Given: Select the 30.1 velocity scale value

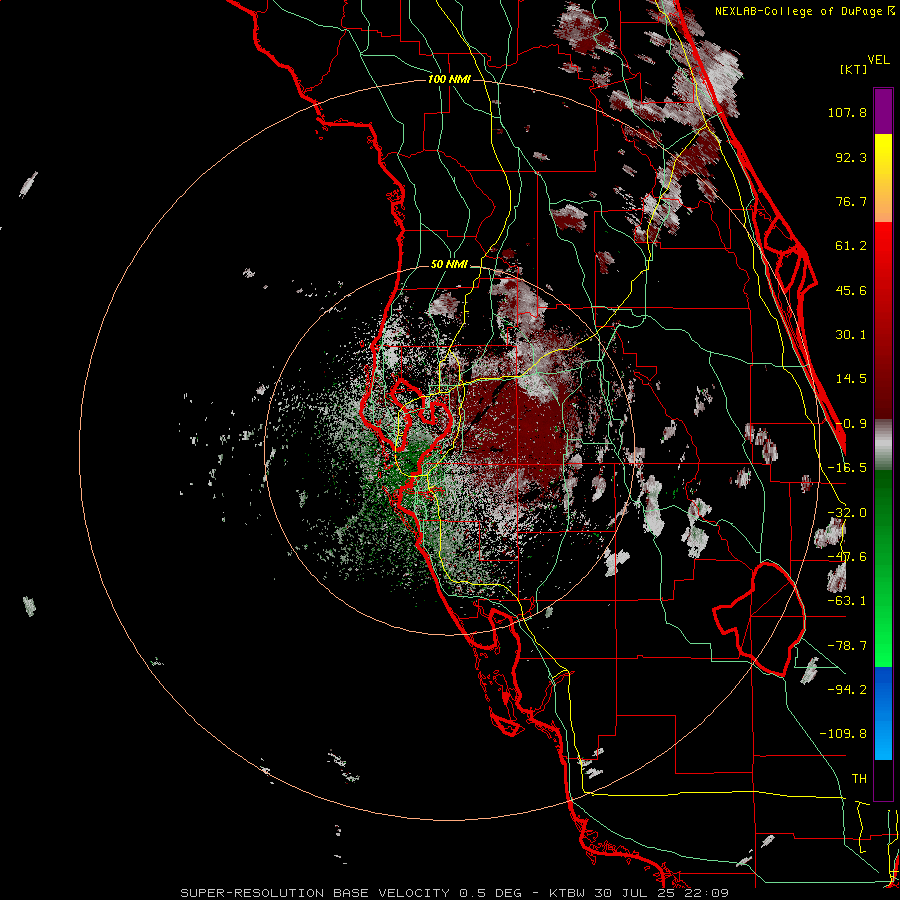Looking at the screenshot, I should click(x=851, y=335).
